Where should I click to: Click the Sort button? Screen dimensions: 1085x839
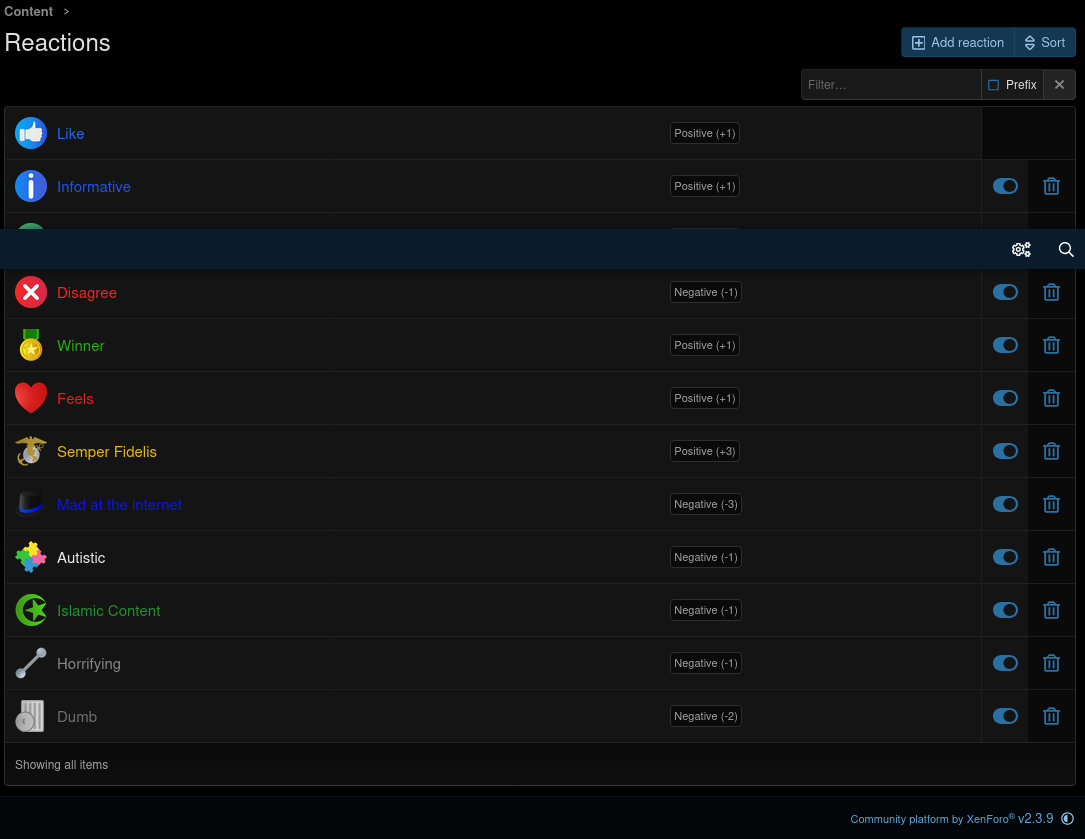(x=1044, y=42)
